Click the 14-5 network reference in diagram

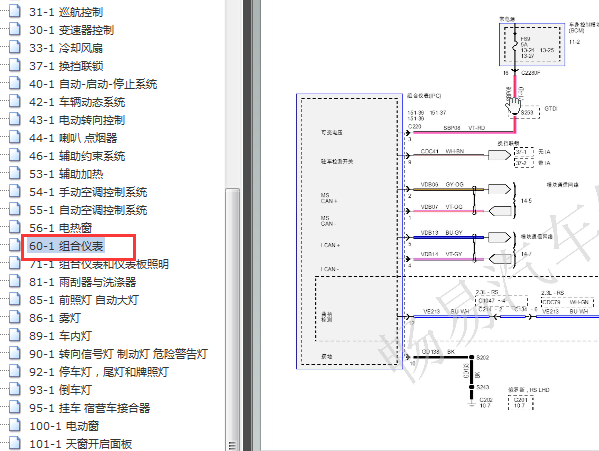point(526,200)
